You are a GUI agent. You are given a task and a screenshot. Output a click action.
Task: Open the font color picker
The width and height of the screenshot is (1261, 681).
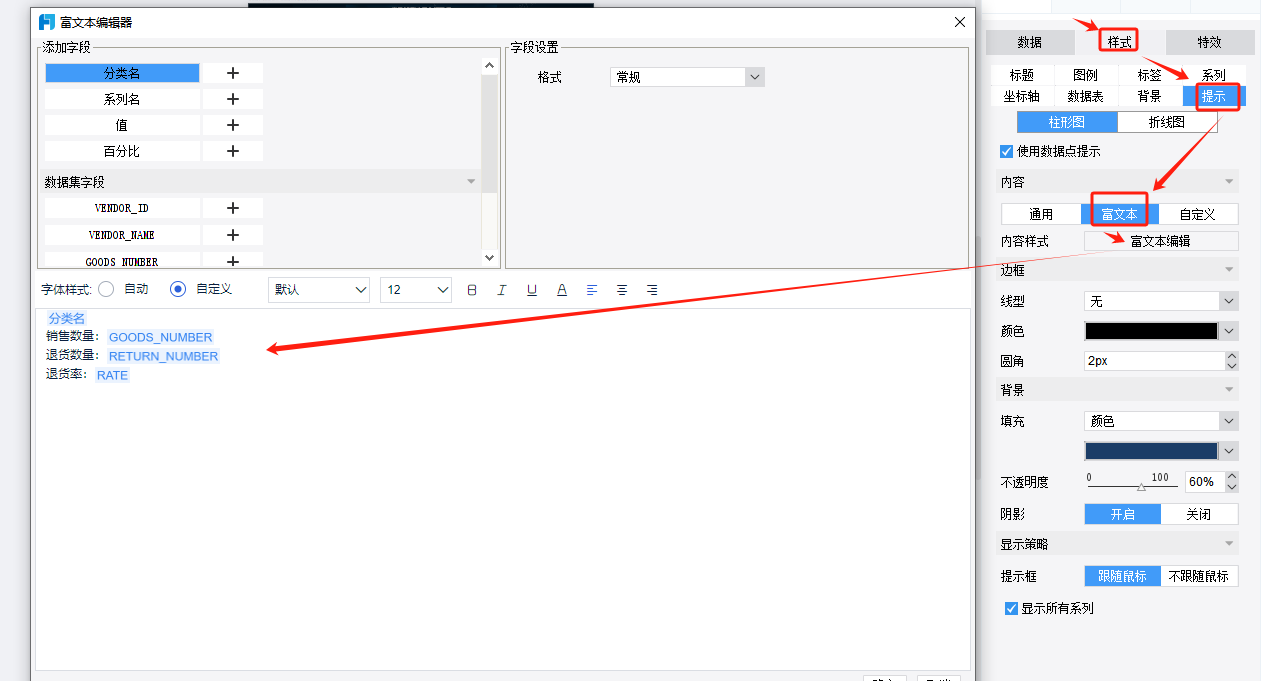click(x=562, y=290)
